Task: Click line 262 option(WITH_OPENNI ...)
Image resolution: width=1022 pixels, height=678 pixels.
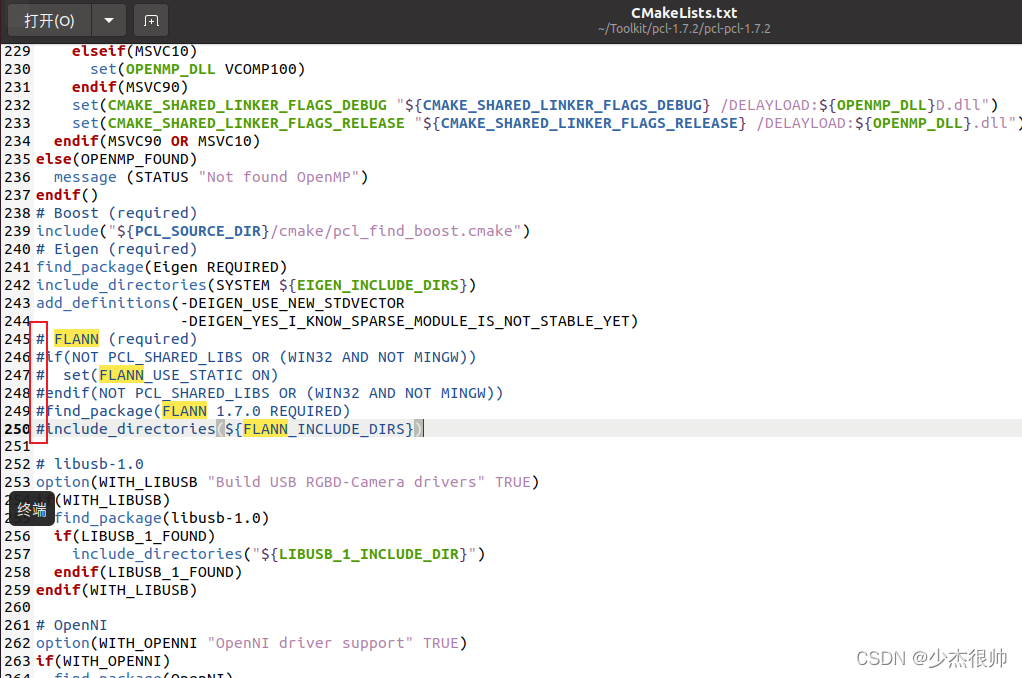Action: 252,643
